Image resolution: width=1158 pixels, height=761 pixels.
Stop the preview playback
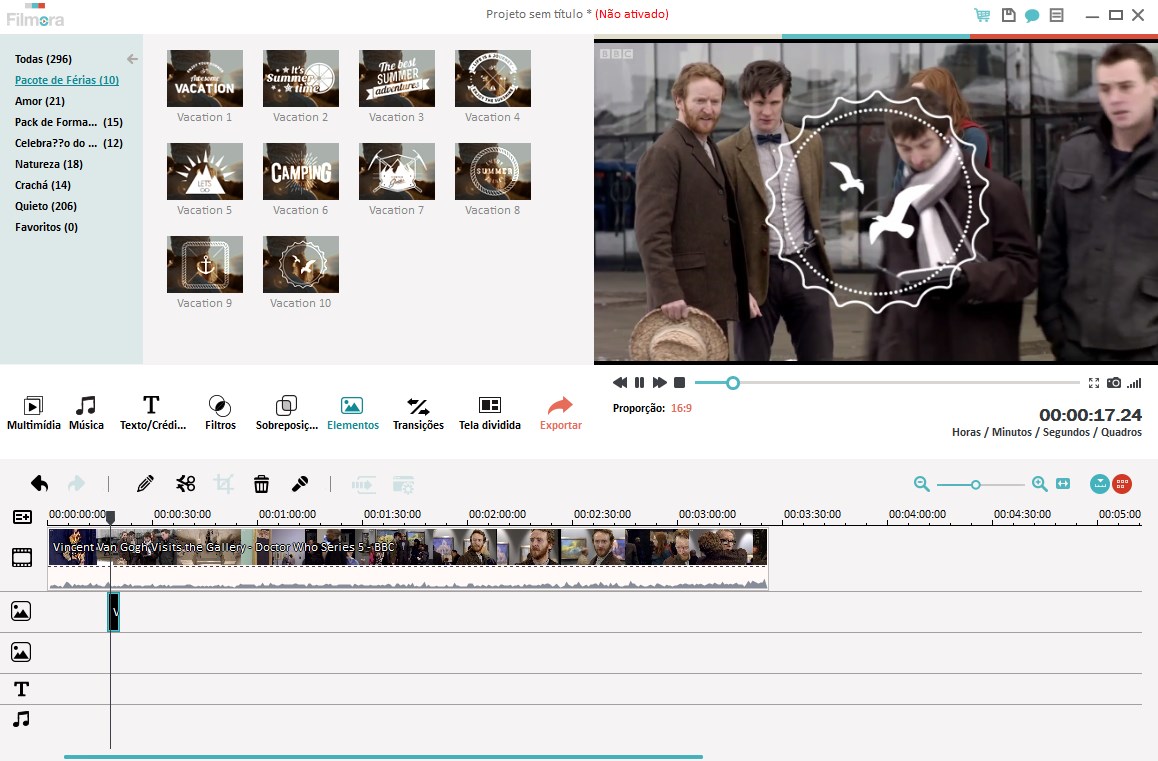[679, 383]
